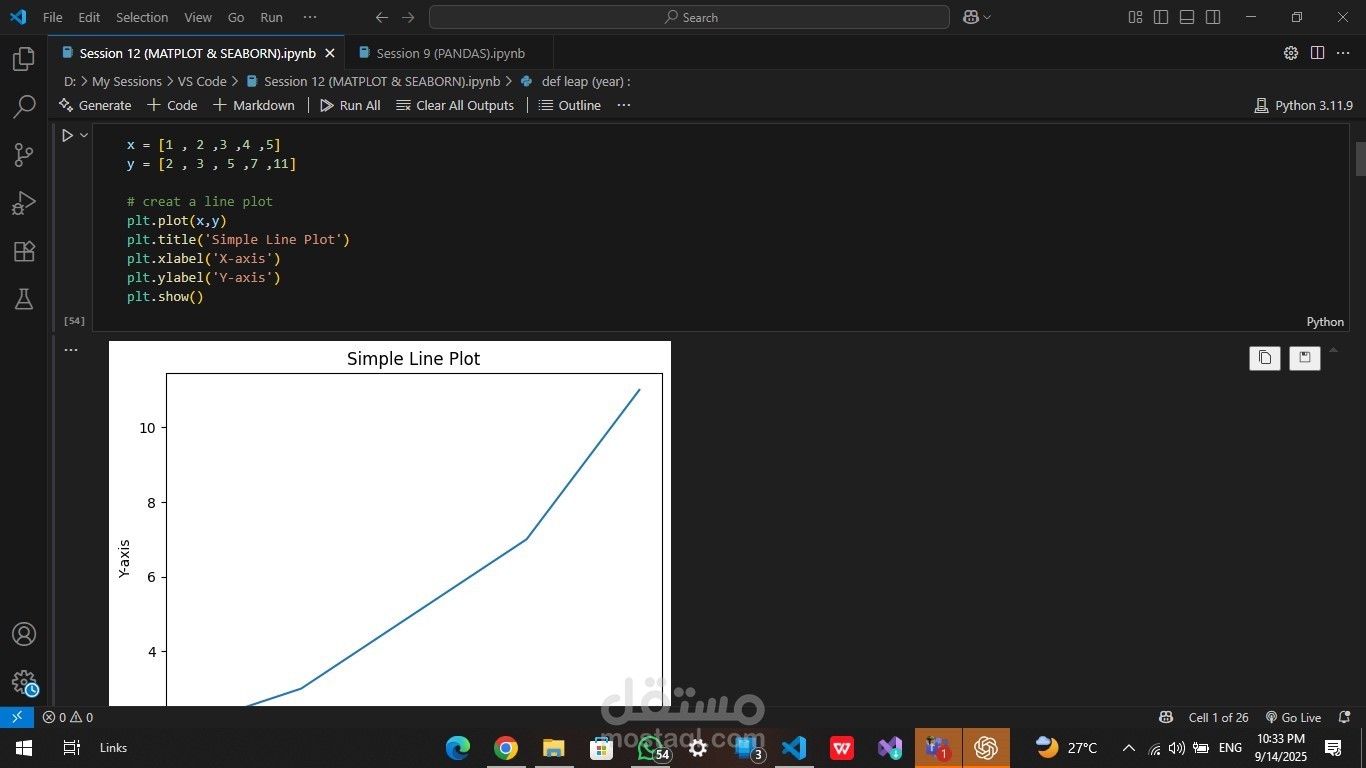Screen dimensions: 1366x768
Task: Click the plt.show() line in the code cell
Action: coord(165,297)
